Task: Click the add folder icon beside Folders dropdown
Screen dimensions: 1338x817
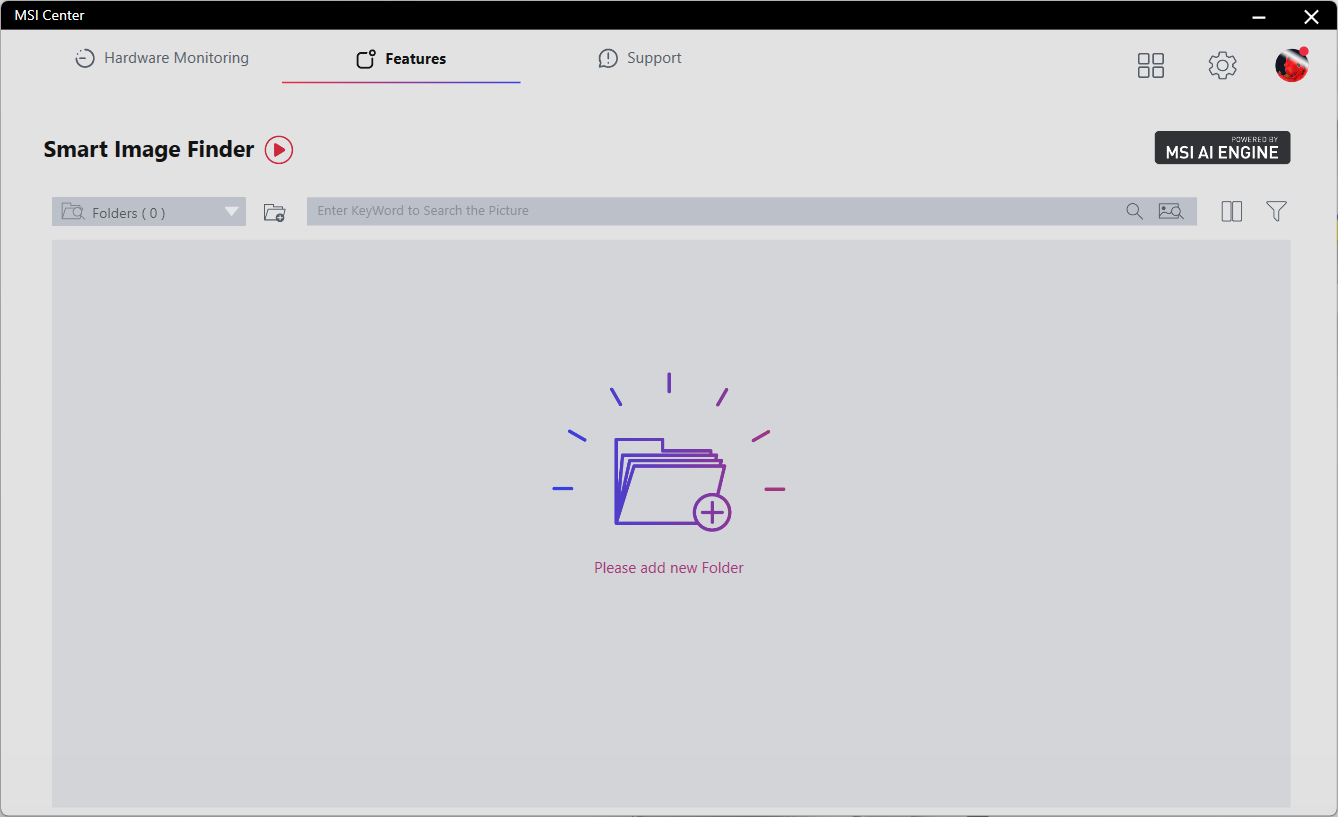Action: [274, 212]
